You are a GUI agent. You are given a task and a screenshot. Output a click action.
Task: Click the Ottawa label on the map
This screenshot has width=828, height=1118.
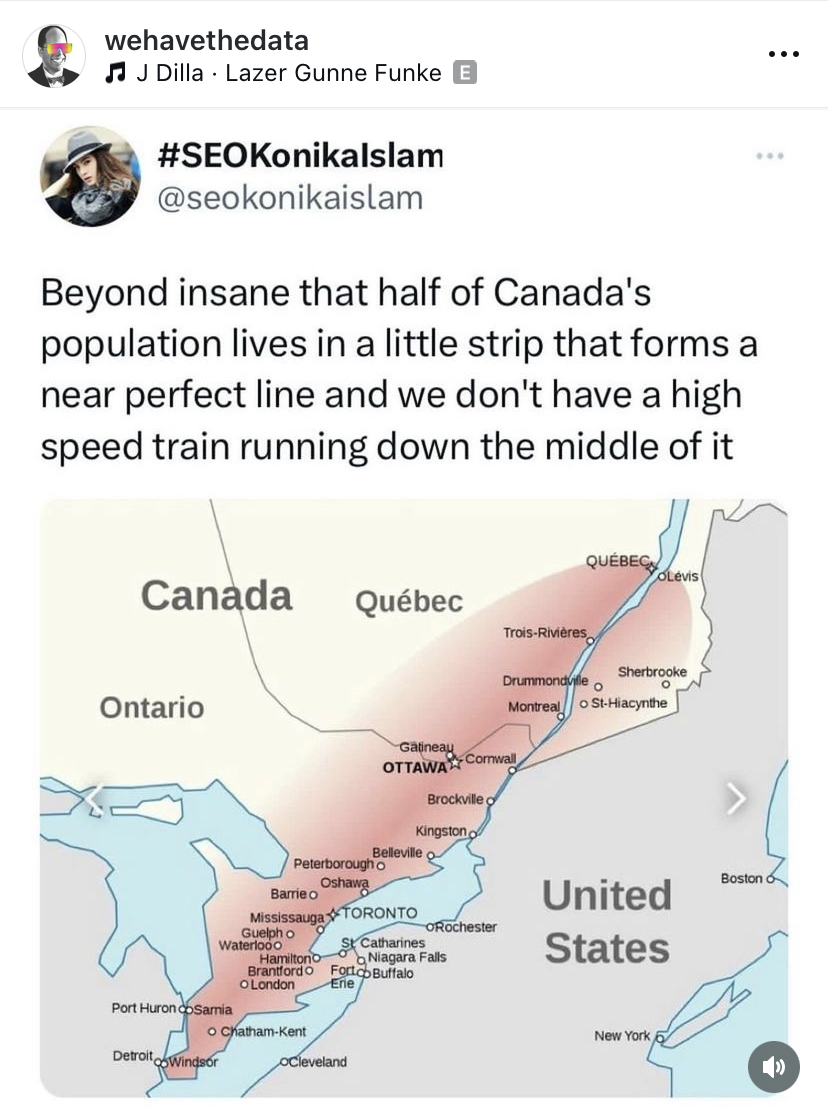[413, 768]
